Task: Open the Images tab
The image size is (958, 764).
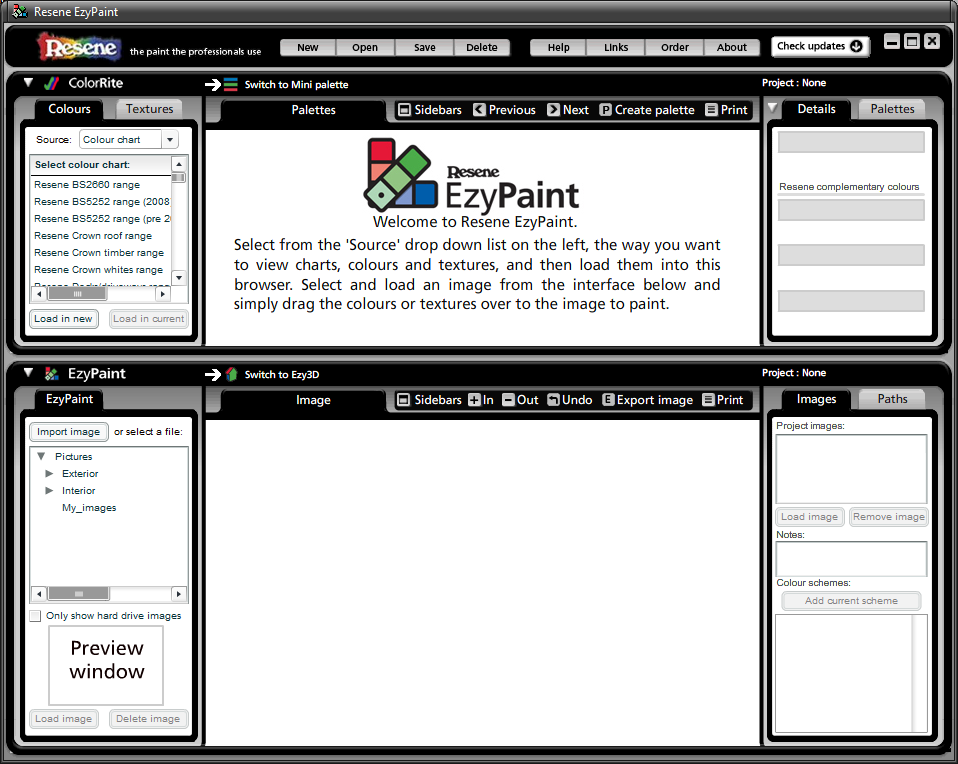Action: click(816, 399)
